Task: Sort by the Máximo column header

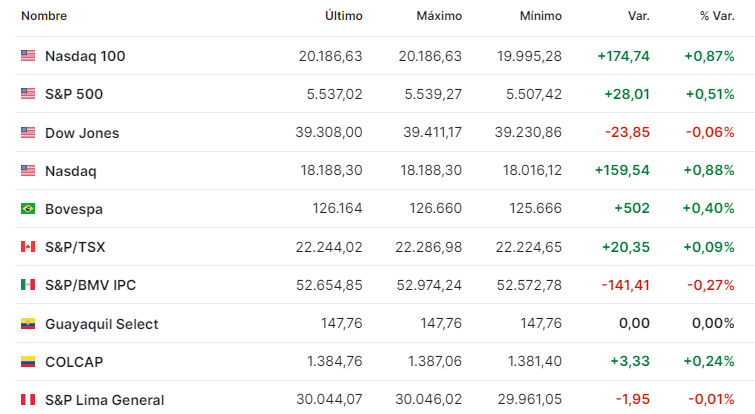Action: (439, 16)
